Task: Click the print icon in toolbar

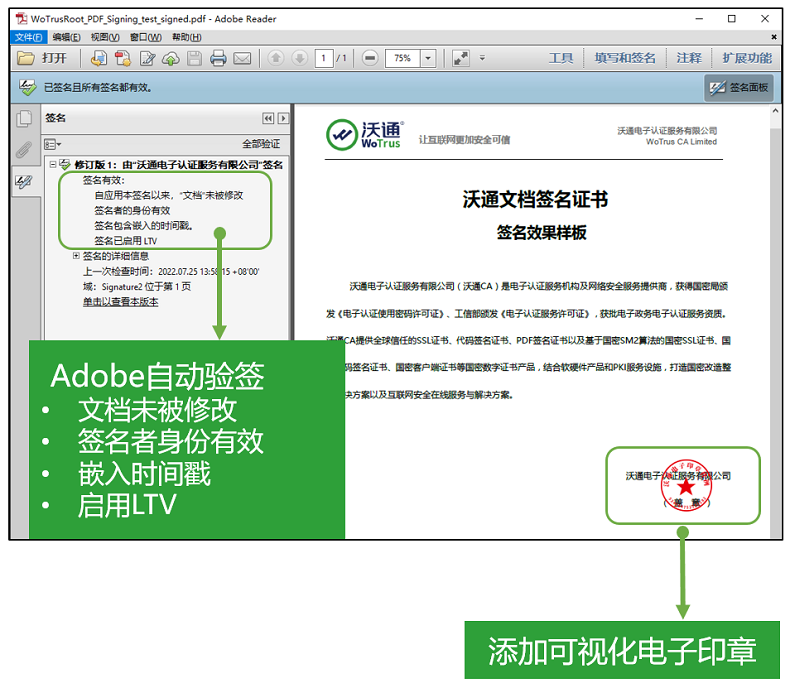Action: point(218,59)
